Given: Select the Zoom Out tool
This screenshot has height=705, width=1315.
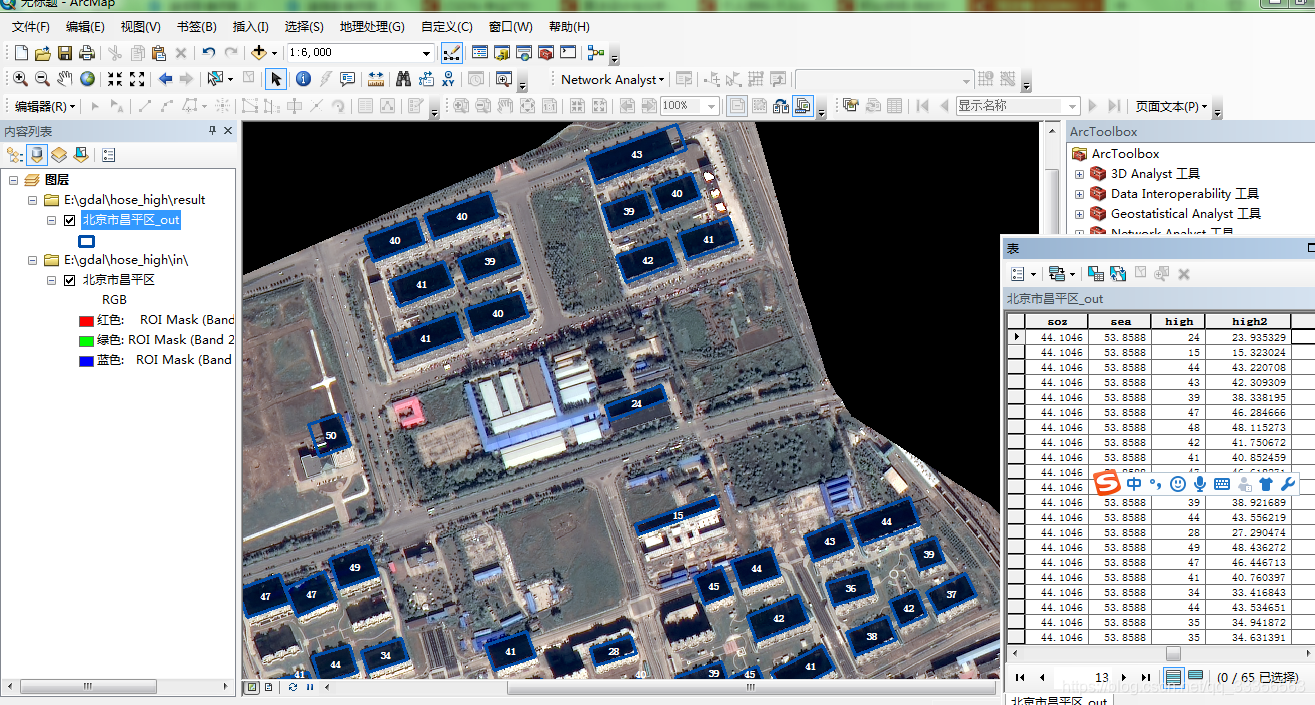Looking at the screenshot, I should coord(43,79).
